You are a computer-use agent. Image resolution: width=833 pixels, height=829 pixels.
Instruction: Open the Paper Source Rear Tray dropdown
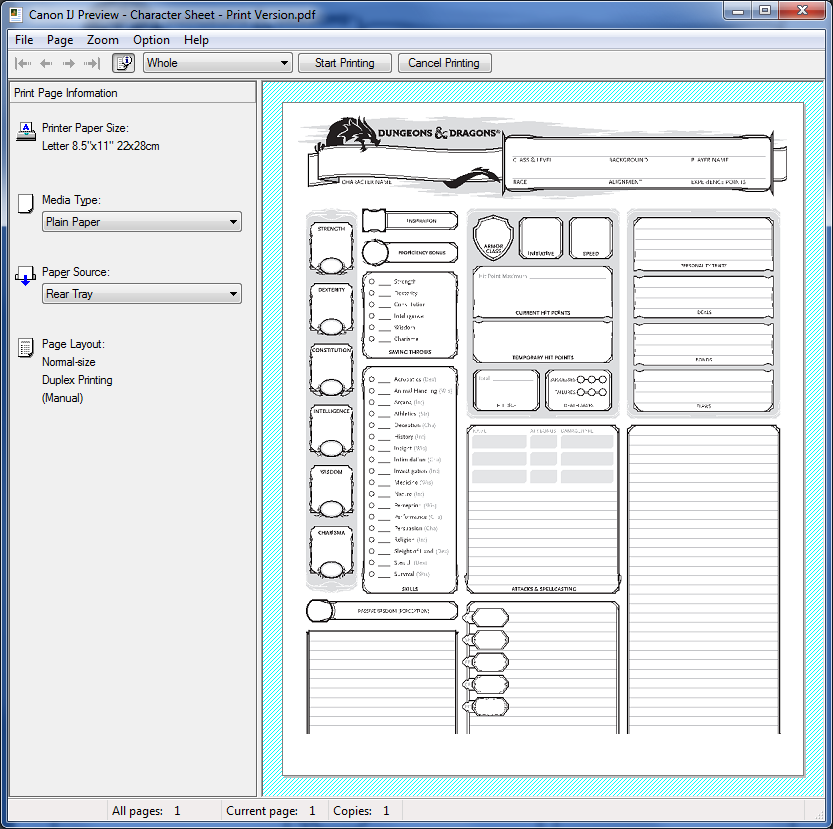[142, 294]
